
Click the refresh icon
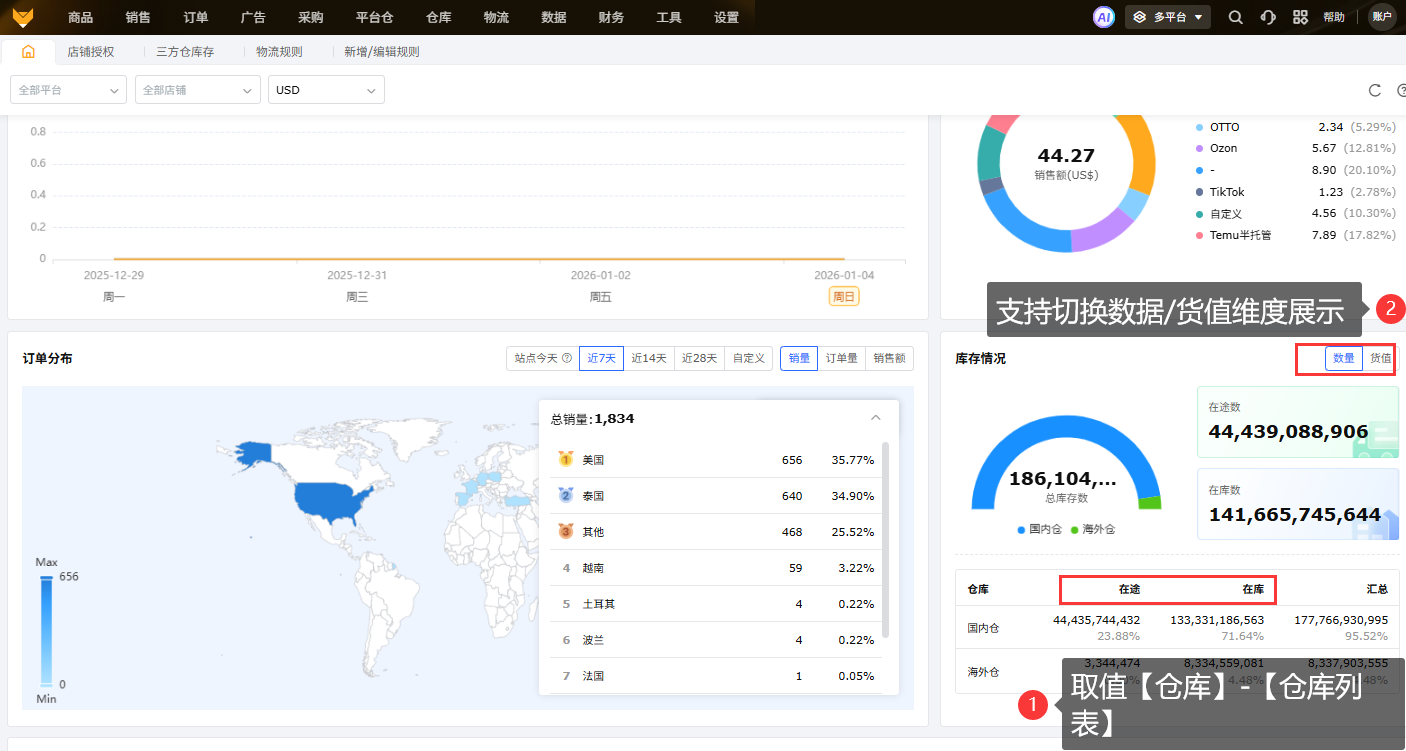1375,90
